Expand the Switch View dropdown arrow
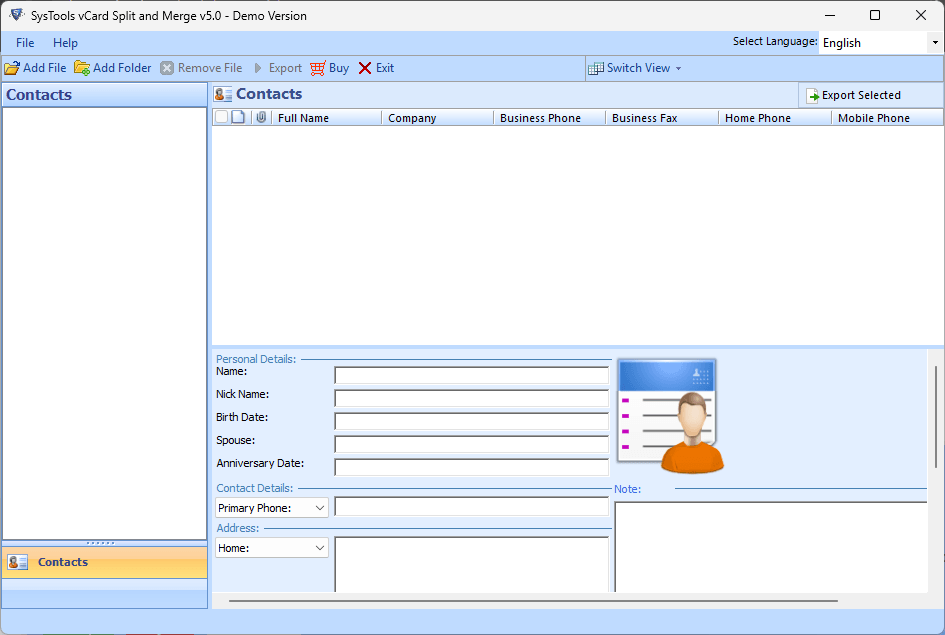 tap(679, 69)
